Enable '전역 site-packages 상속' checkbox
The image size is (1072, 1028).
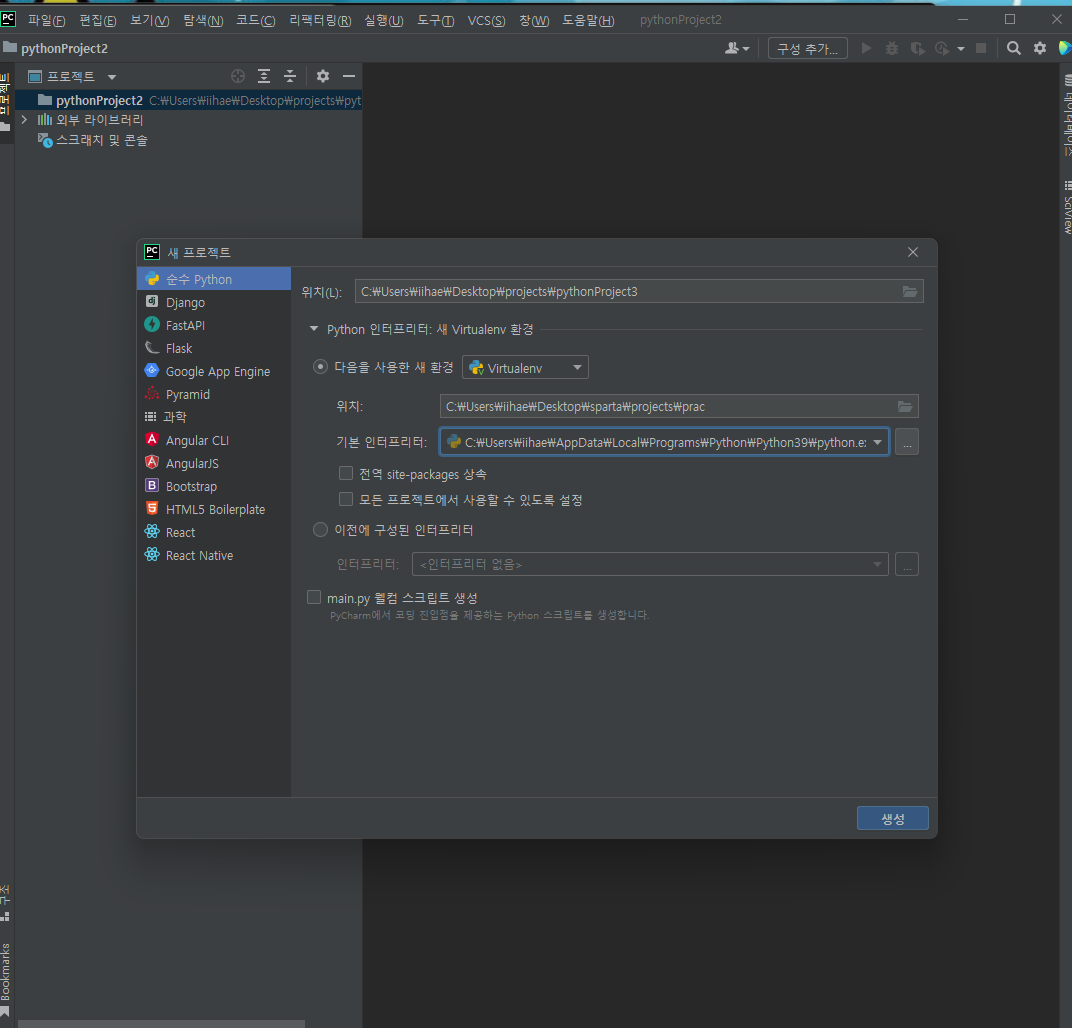point(346,473)
